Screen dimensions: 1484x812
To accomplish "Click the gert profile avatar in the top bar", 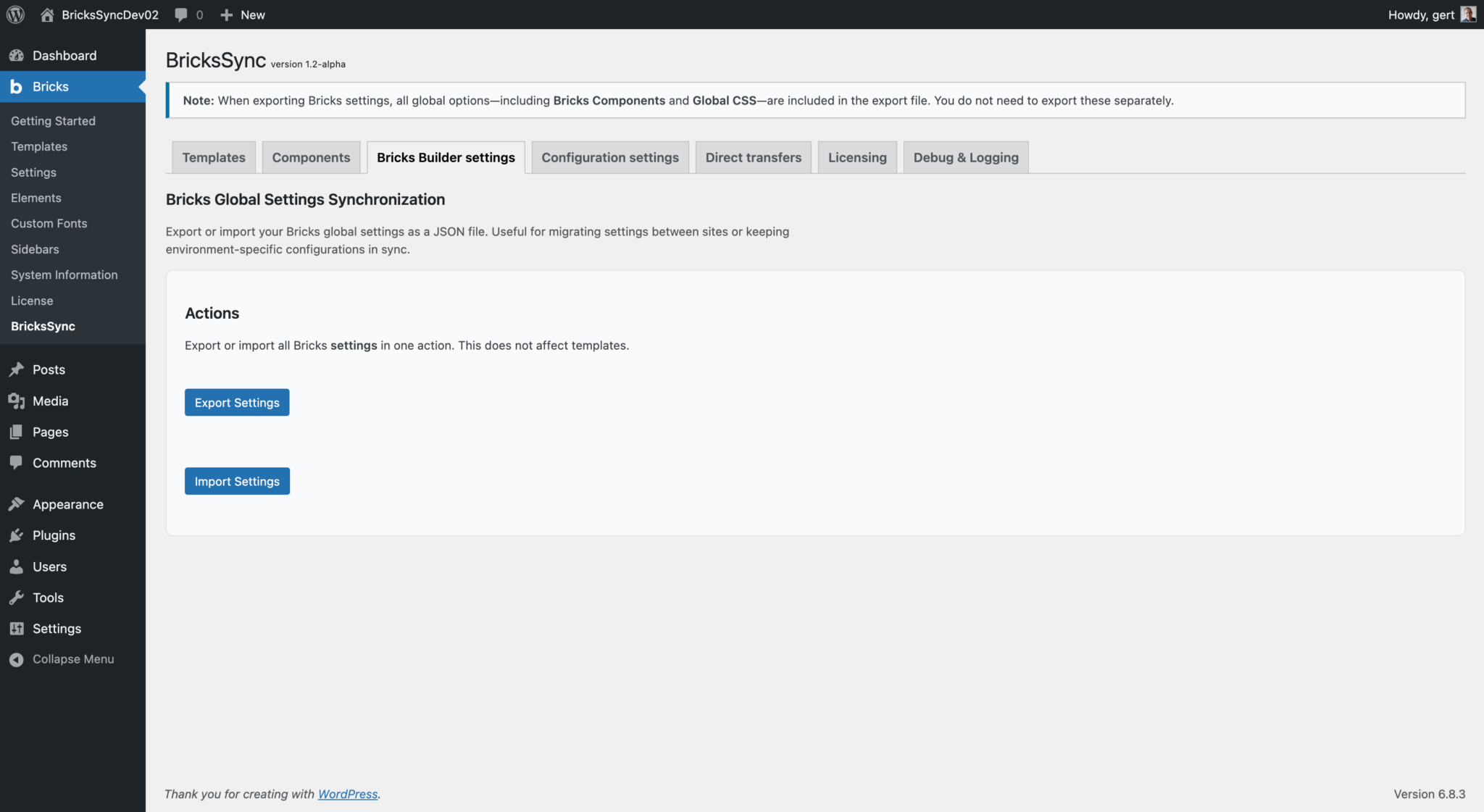I will click(x=1470, y=14).
